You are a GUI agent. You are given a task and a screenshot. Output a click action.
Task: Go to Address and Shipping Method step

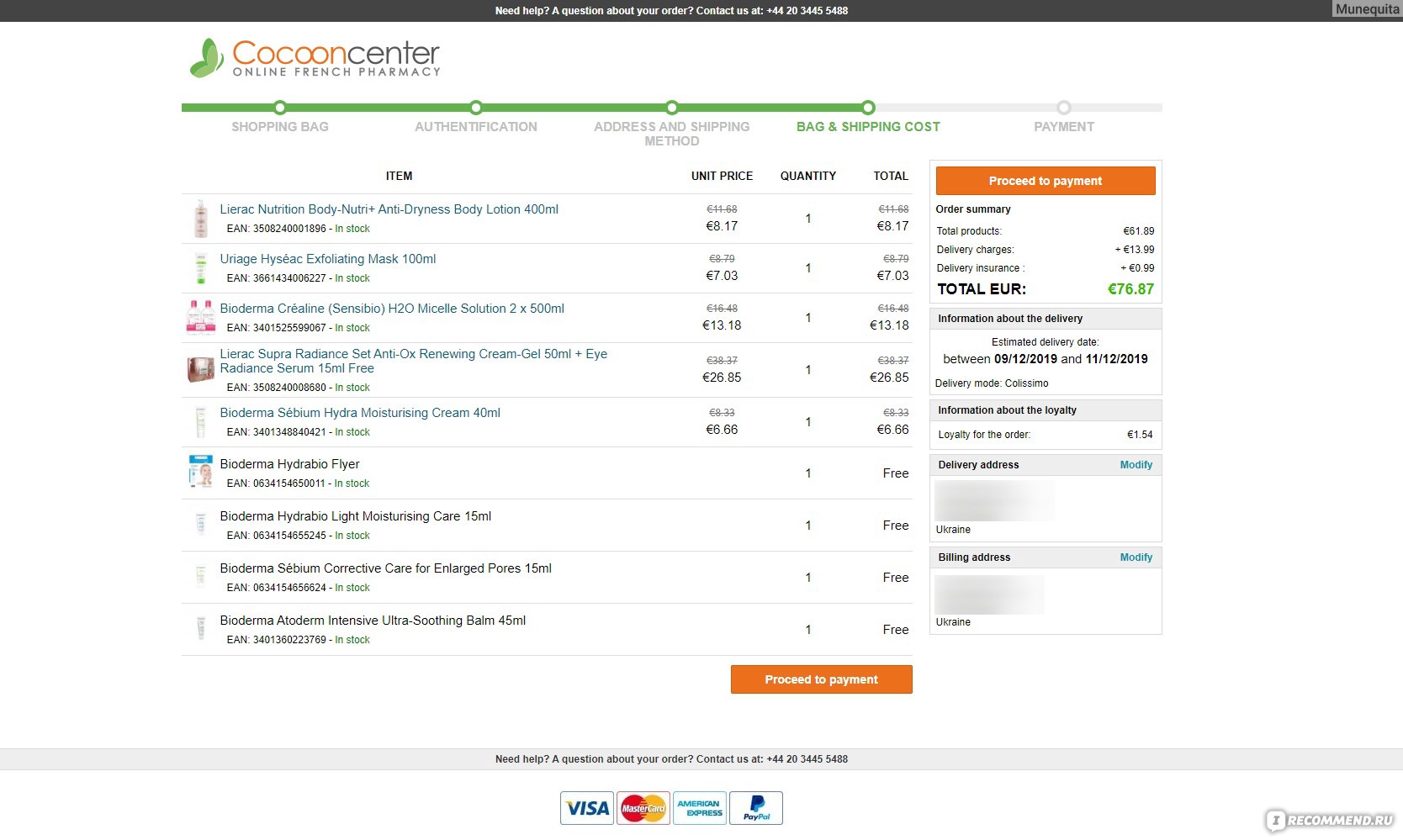pyautogui.click(x=672, y=134)
